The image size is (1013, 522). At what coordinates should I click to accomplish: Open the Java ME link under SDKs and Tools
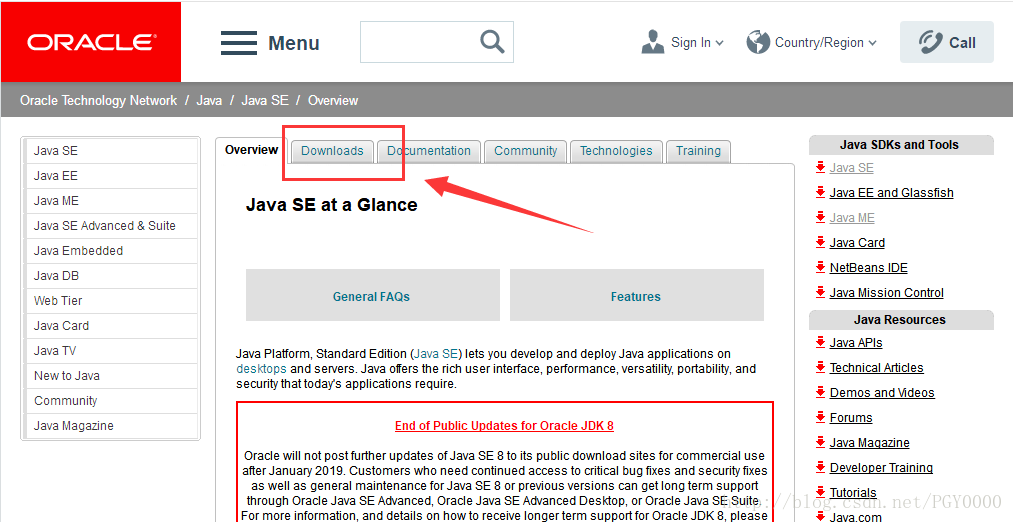click(851, 218)
